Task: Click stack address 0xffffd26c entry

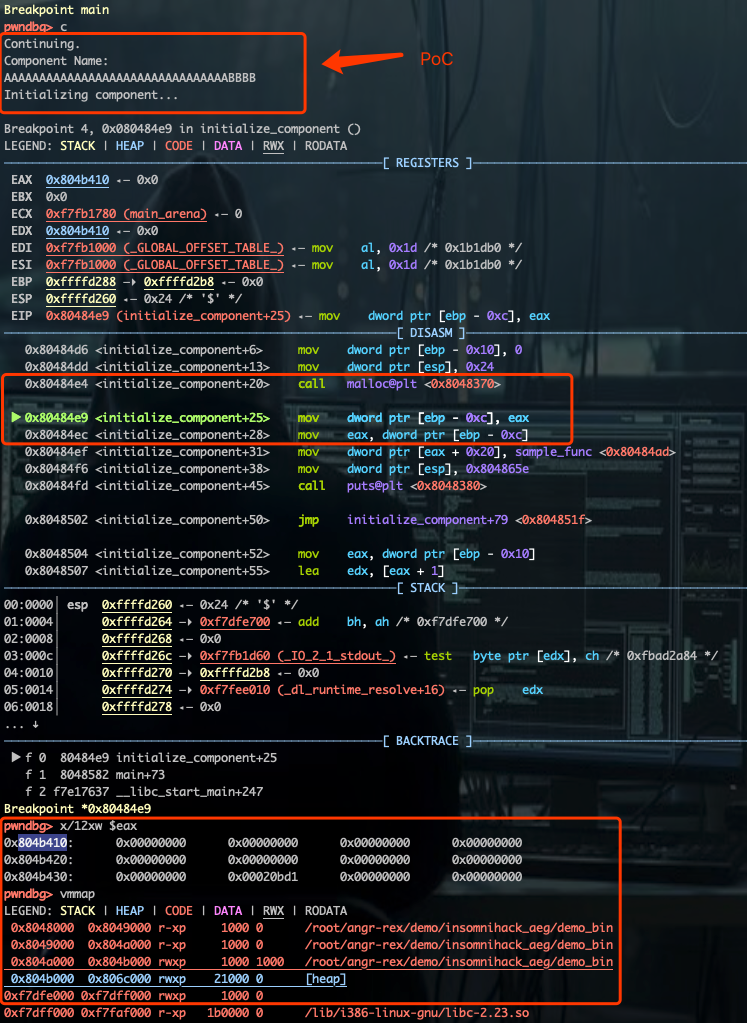Action: click(x=136, y=656)
